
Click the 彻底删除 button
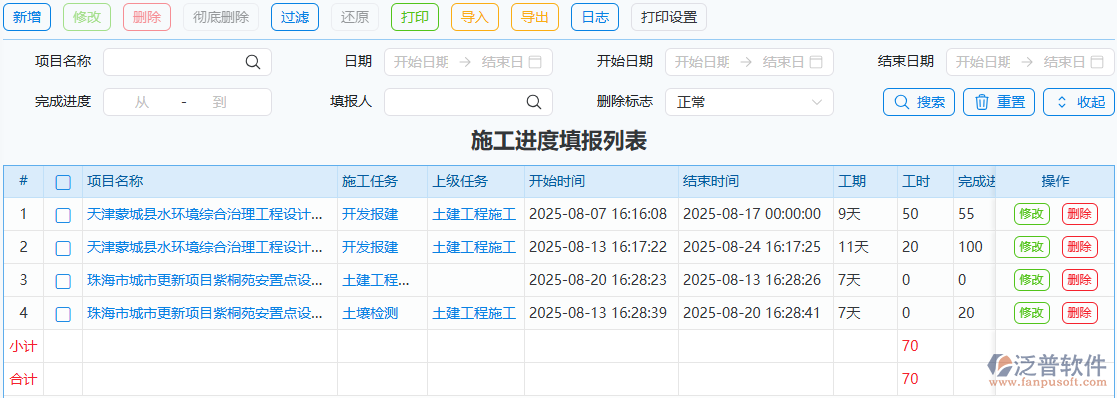pyautogui.click(x=221, y=18)
